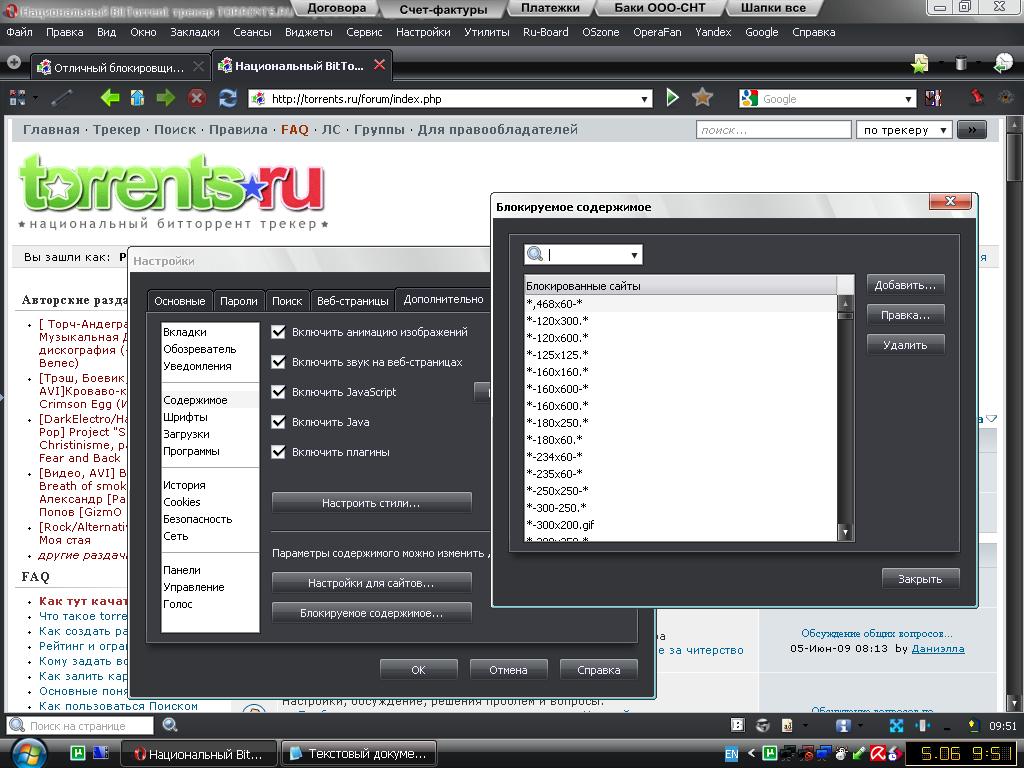Toggle Включить Java checkbox

click(x=278, y=422)
